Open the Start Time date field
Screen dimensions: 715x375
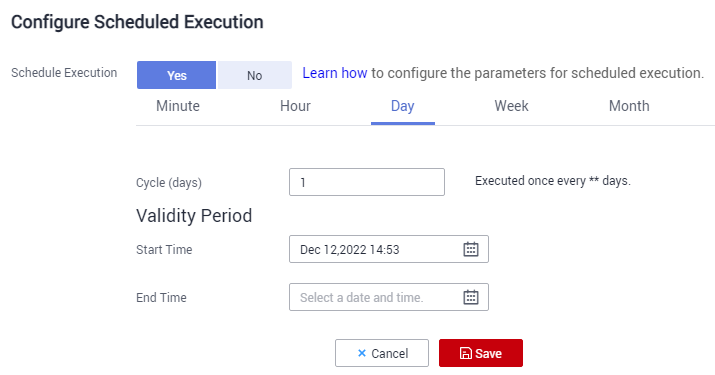(389, 249)
